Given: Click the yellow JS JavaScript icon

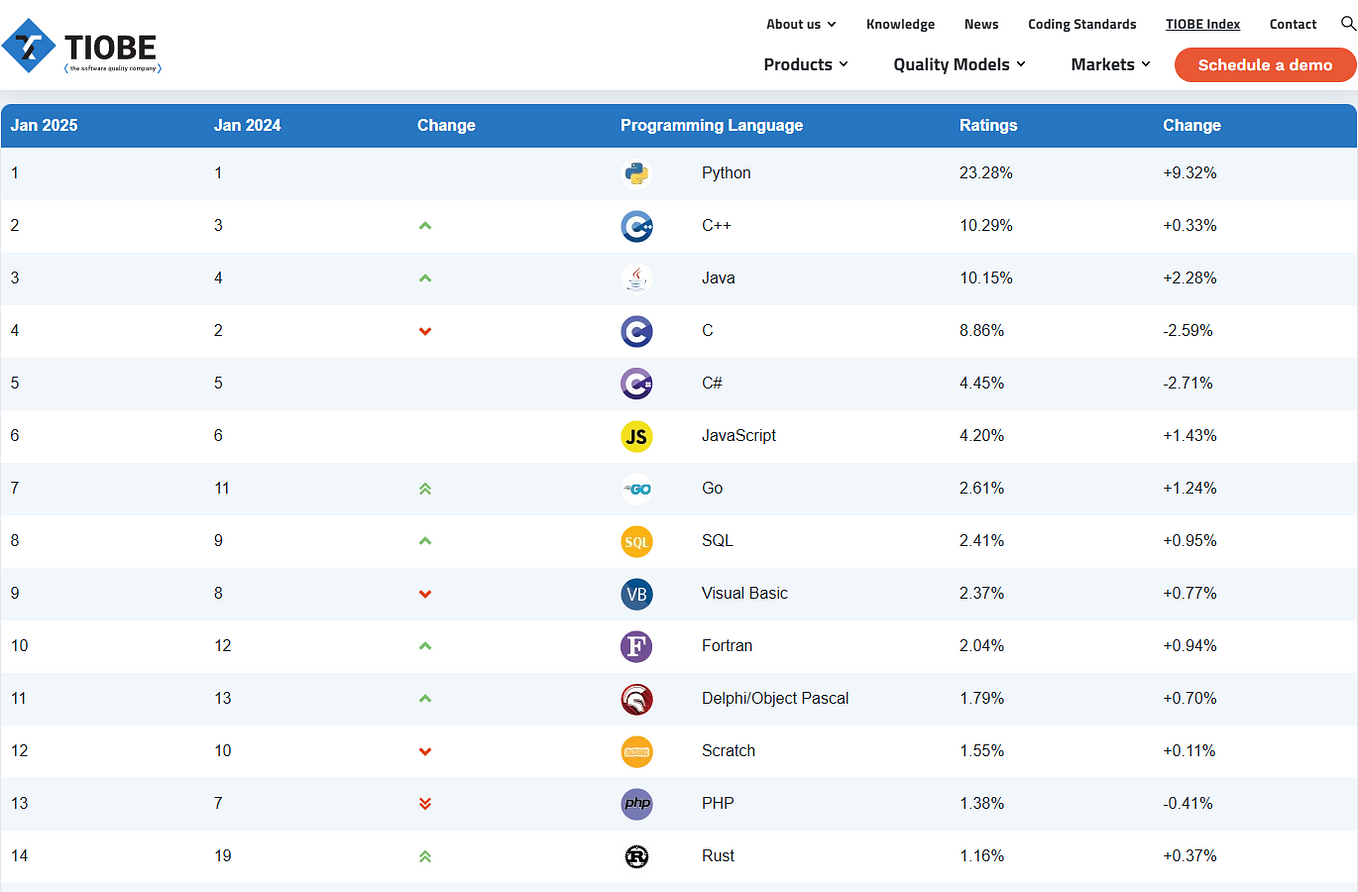Looking at the screenshot, I should click(x=637, y=436).
